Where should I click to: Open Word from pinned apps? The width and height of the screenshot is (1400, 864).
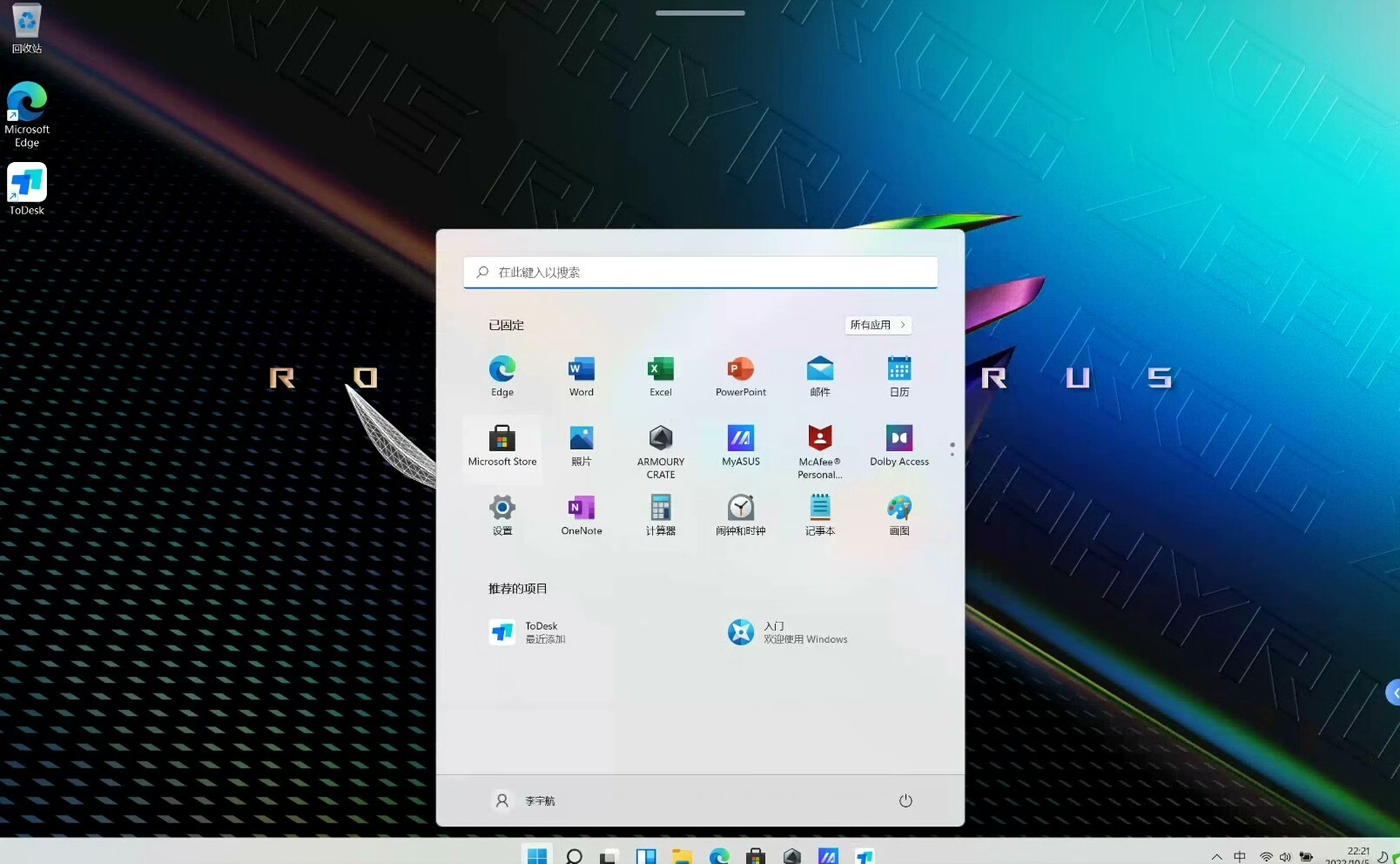(581, 375)
